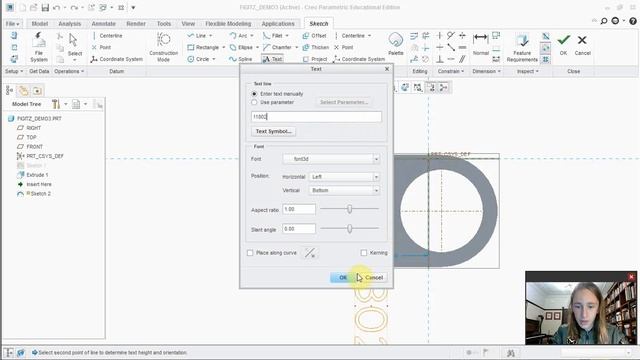Select the Spline sketch tool

pos(241,59)
